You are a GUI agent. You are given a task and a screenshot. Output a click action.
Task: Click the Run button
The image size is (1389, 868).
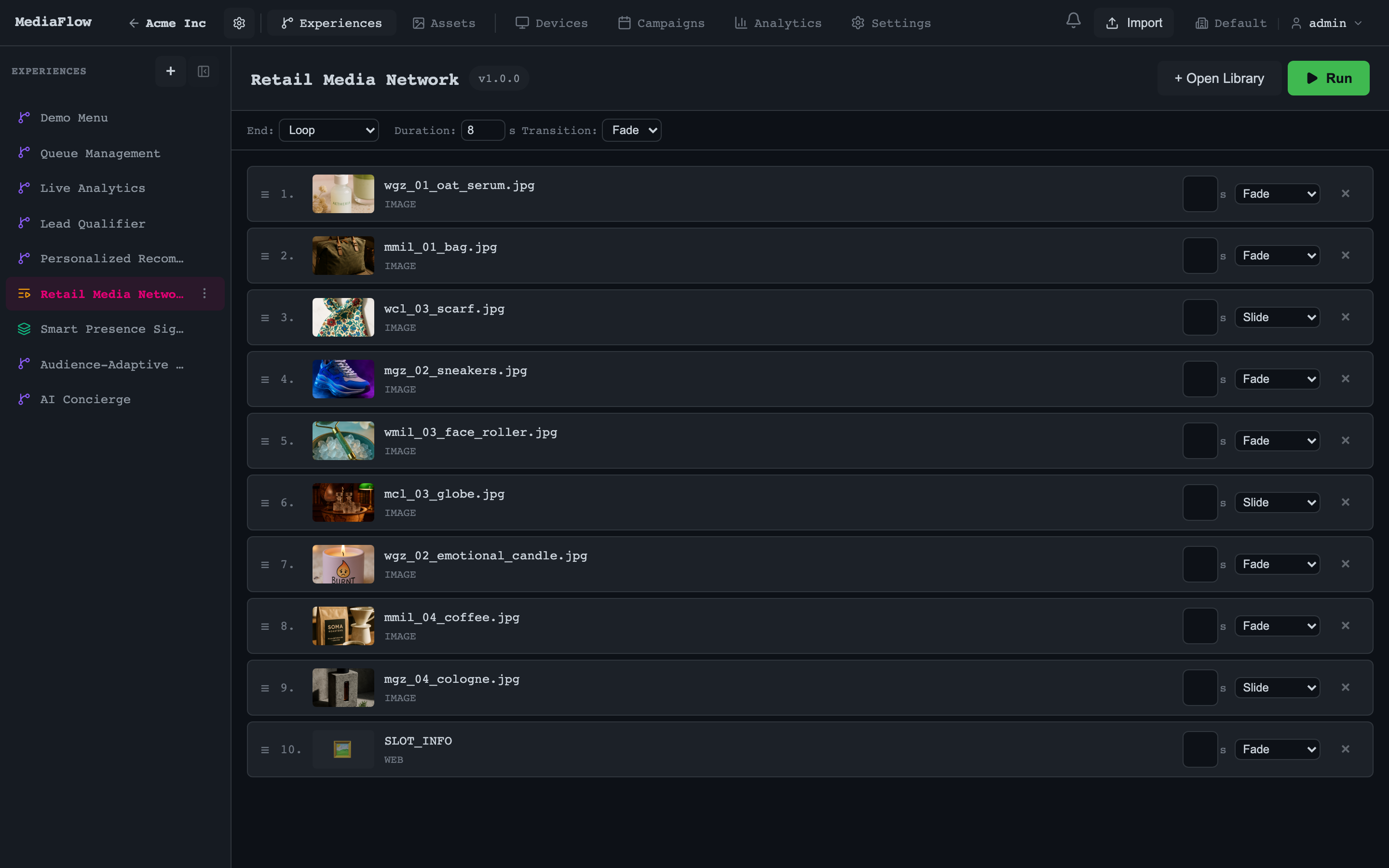tap(1329, 78)
